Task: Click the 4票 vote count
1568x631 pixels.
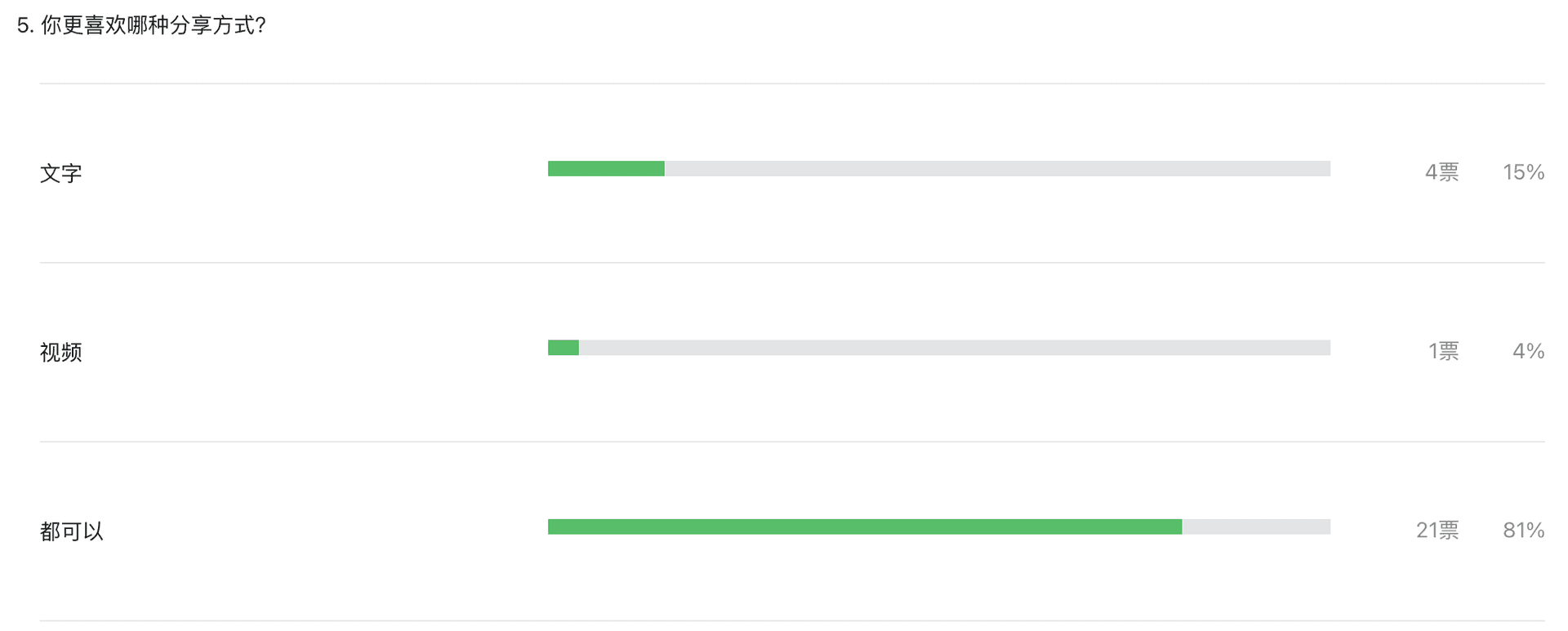Action: (x=1441, y=172)
